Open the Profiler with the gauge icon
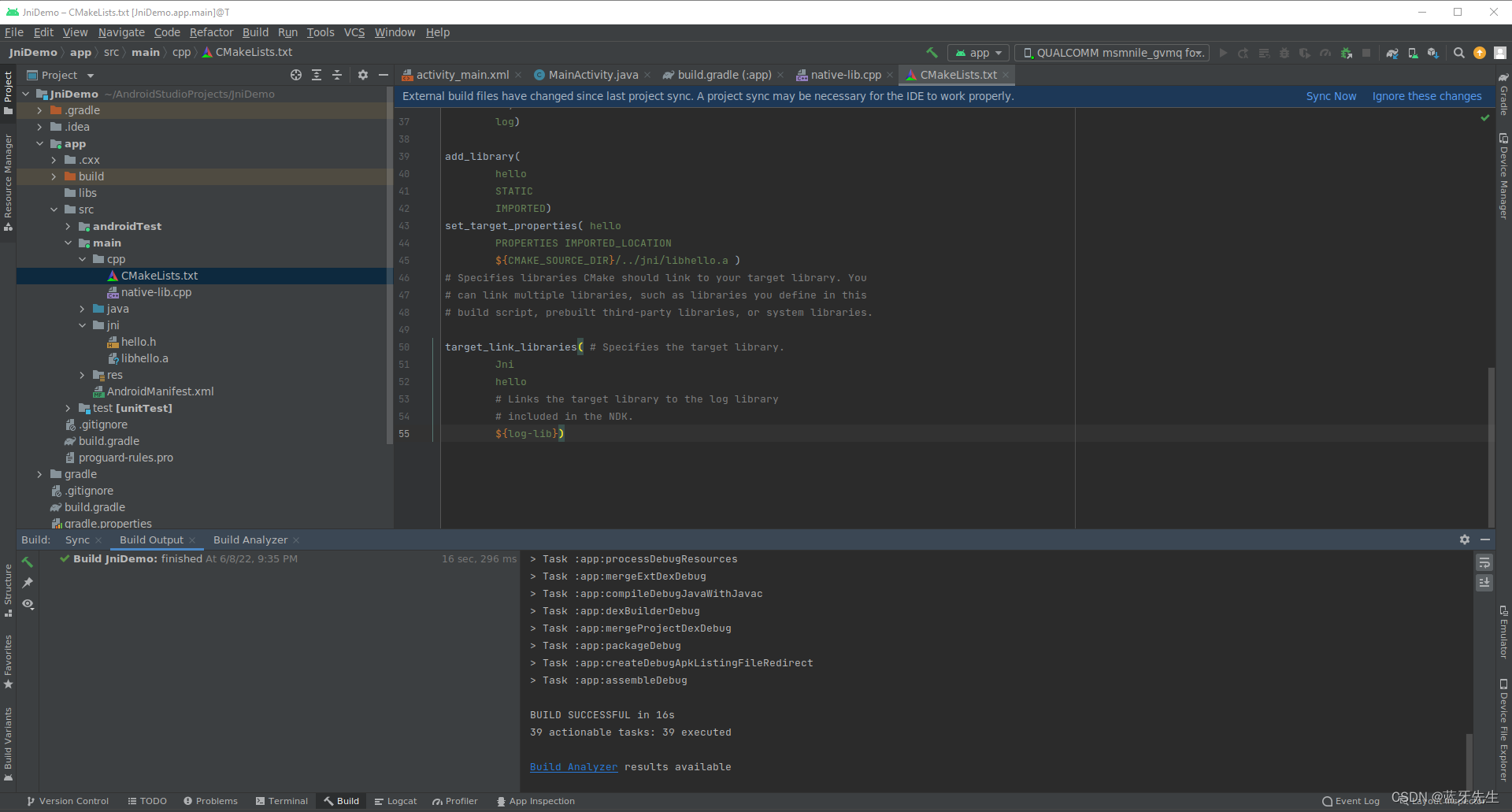 [1326, 53]
